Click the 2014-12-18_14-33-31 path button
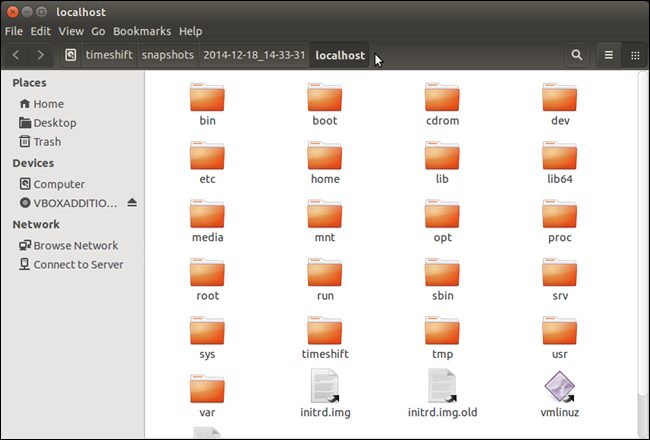Viewport: 650px width, 440px height. point(254,55)
